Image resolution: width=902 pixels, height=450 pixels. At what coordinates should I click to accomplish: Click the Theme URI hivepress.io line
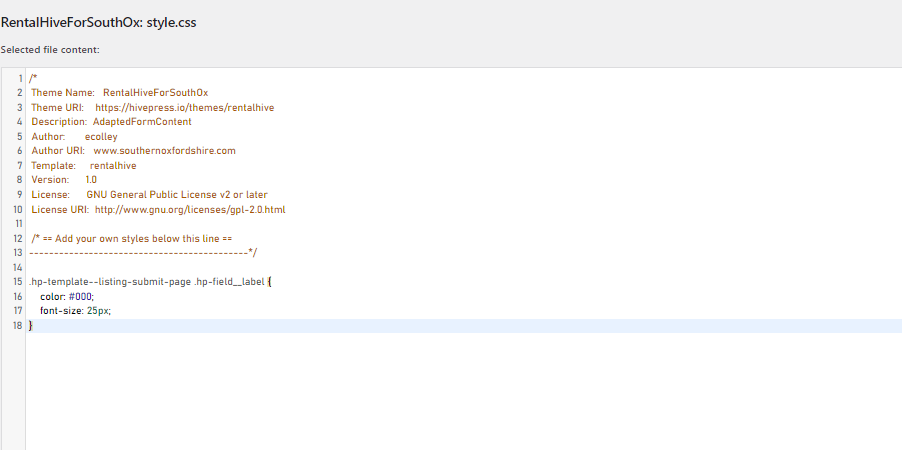point(152,108)
